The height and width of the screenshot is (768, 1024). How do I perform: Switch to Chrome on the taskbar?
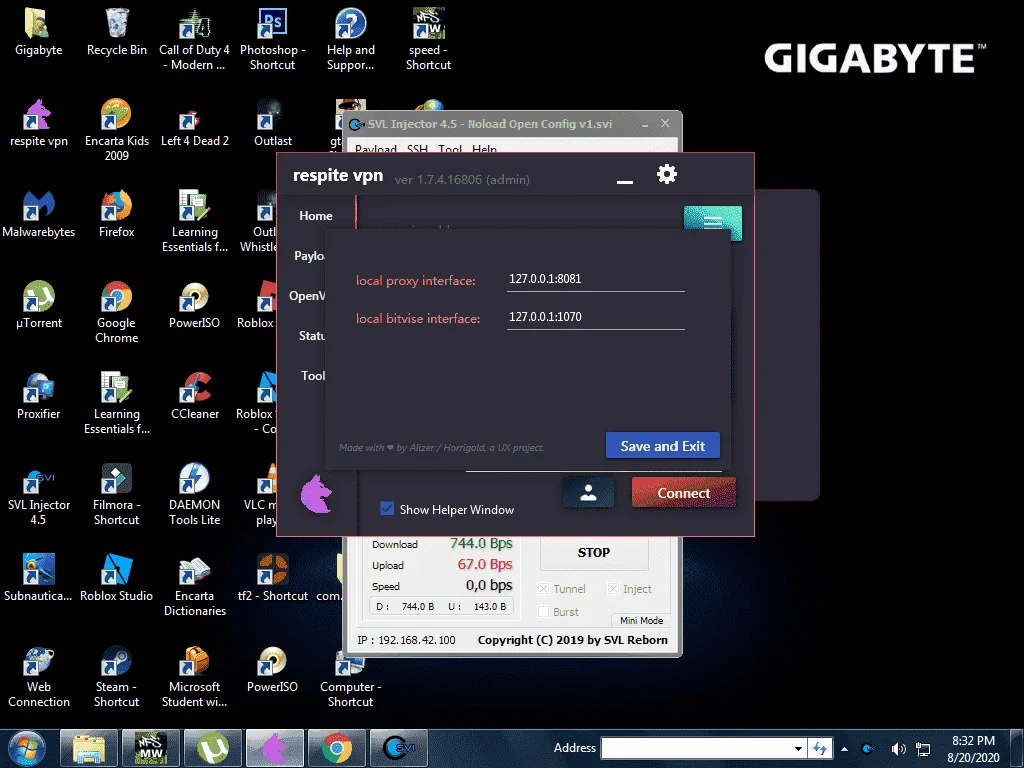[337, 748]
